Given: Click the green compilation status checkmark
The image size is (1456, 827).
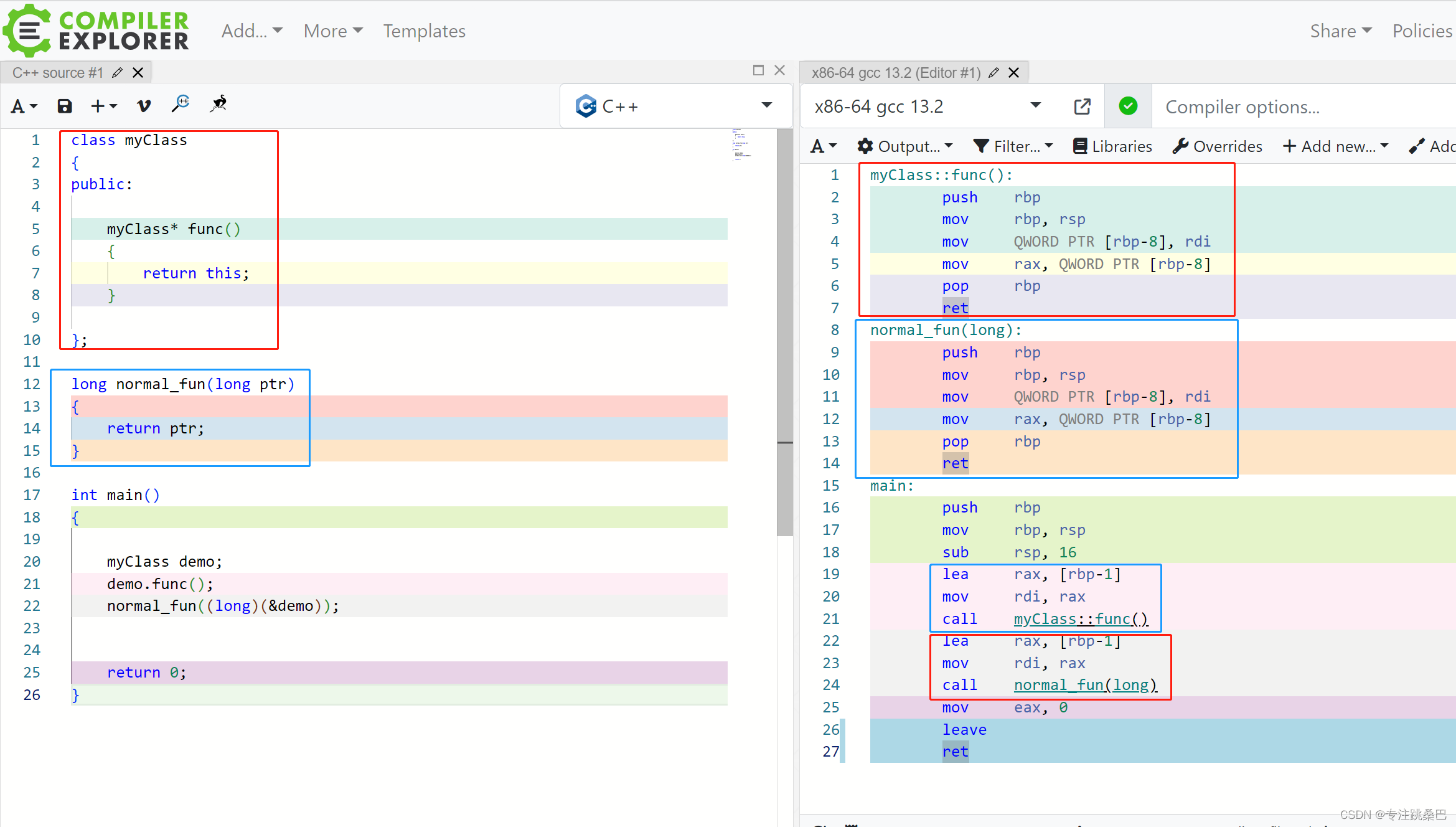Looking at the screenshot, I should pyautogui.click(x=1128, y=106).
